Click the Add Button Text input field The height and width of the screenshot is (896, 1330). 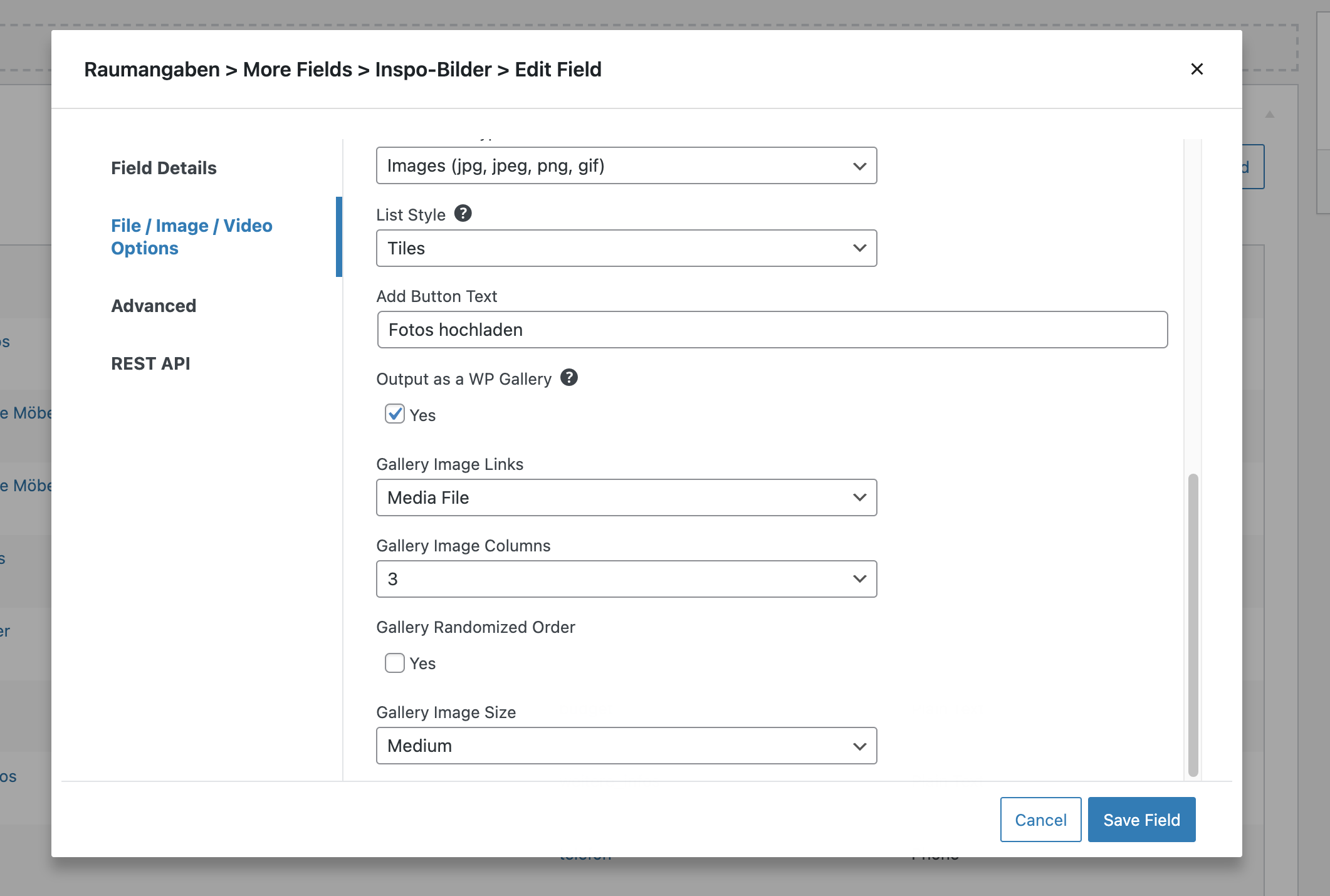[771, 329]
